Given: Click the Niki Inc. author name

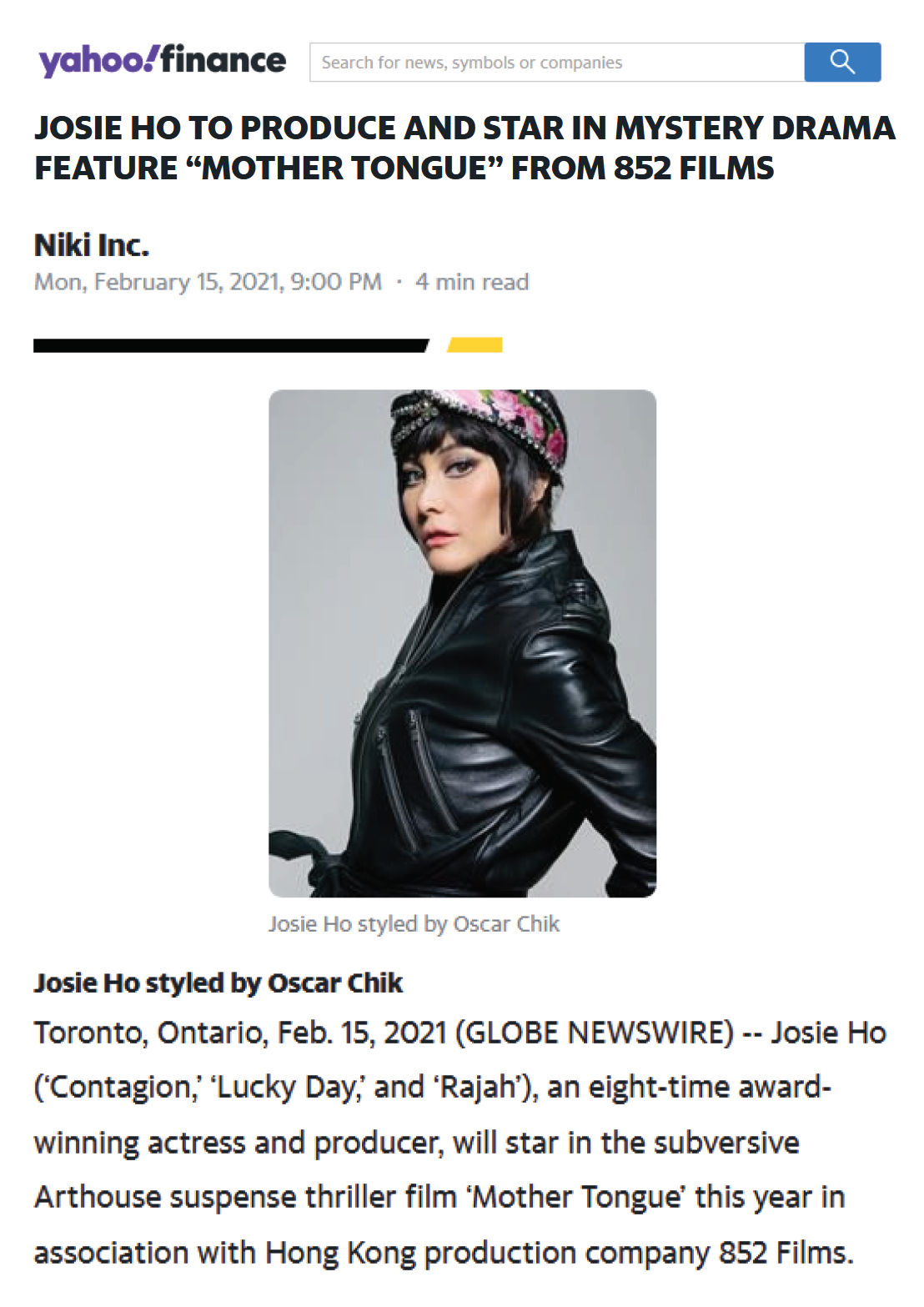Looking at the screenshot, I should pyautogui.click(x=92, y=245).
